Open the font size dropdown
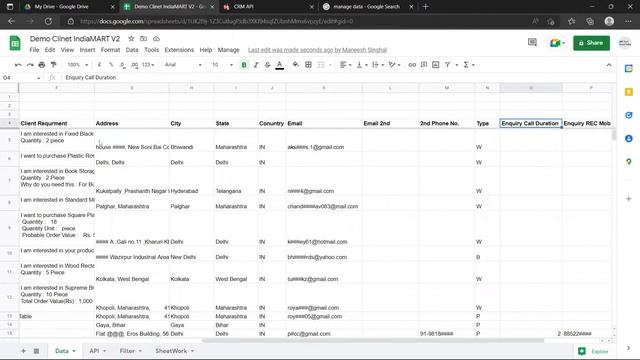Viewport: 640px width, 360px height. point(222,65)
